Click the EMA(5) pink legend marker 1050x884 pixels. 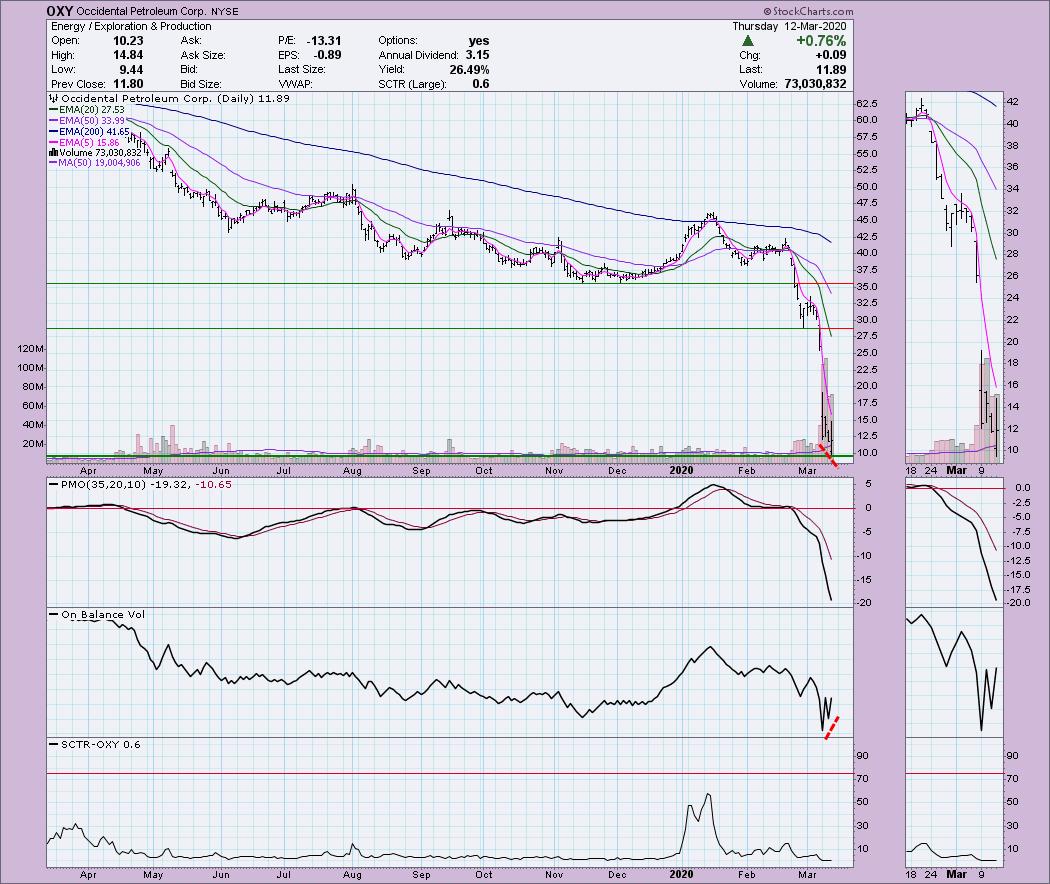click(54, 142)
